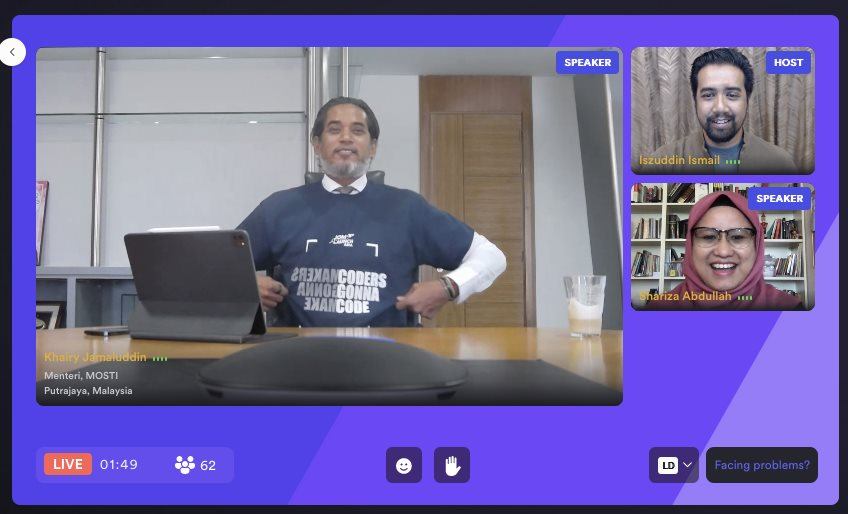Click the back arrow chevron circle
848x514 pixels.
[12, 52]
